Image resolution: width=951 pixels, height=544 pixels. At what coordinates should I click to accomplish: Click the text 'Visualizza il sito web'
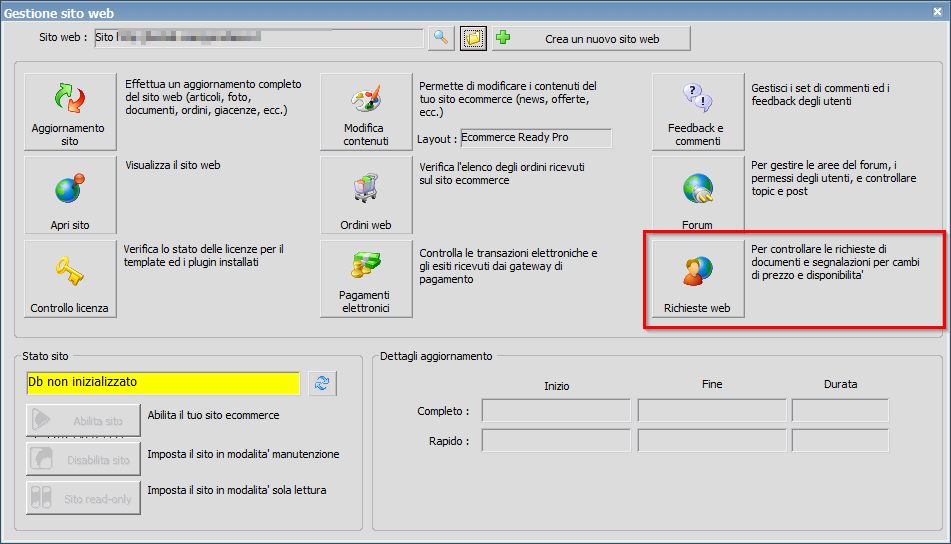click(173, 166)
